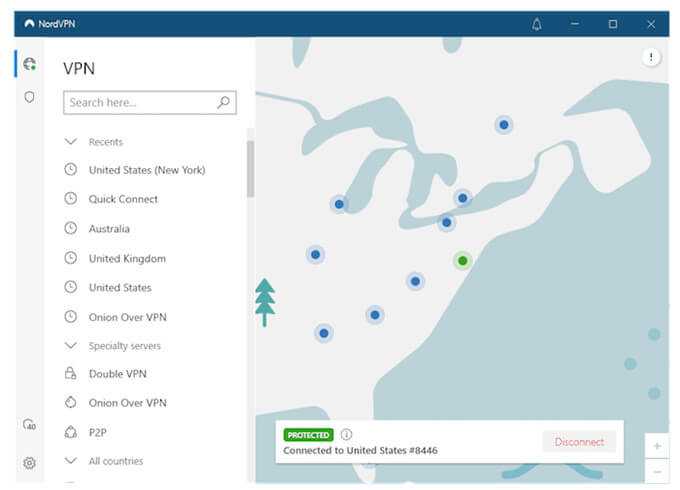
Task: Click the Double VPN lock icon
Action: (x=71, y=373)
